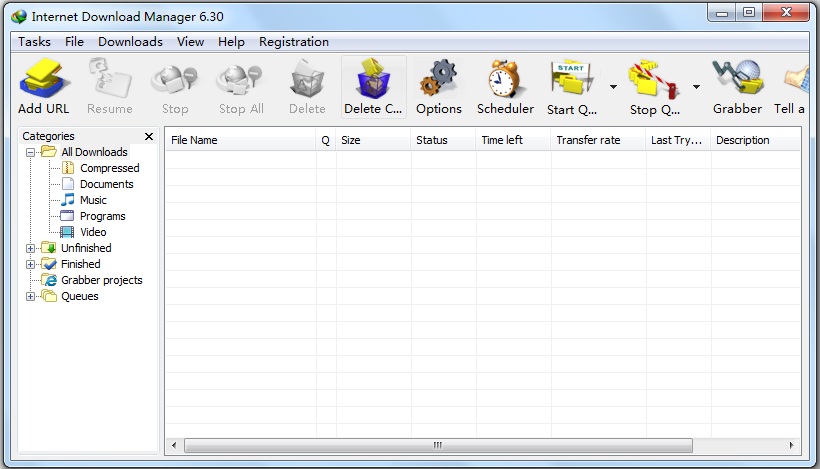Open the View menu

pos(190,42)
